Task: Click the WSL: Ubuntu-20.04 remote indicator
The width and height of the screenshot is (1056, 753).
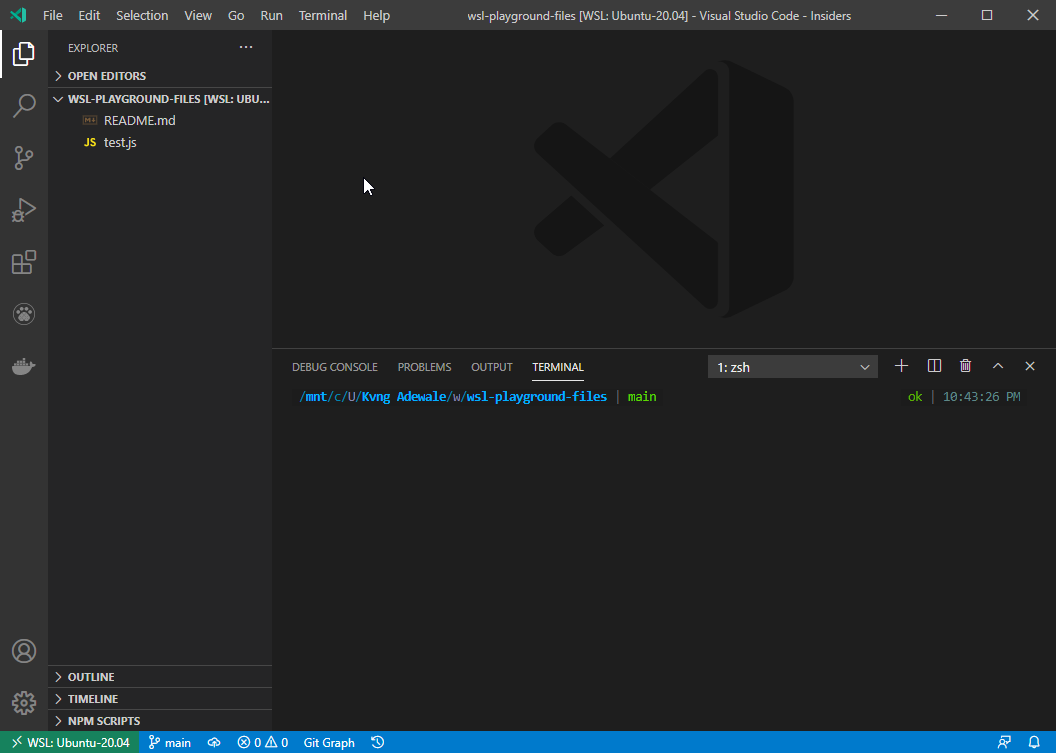Action: click(x=70, y=742)
